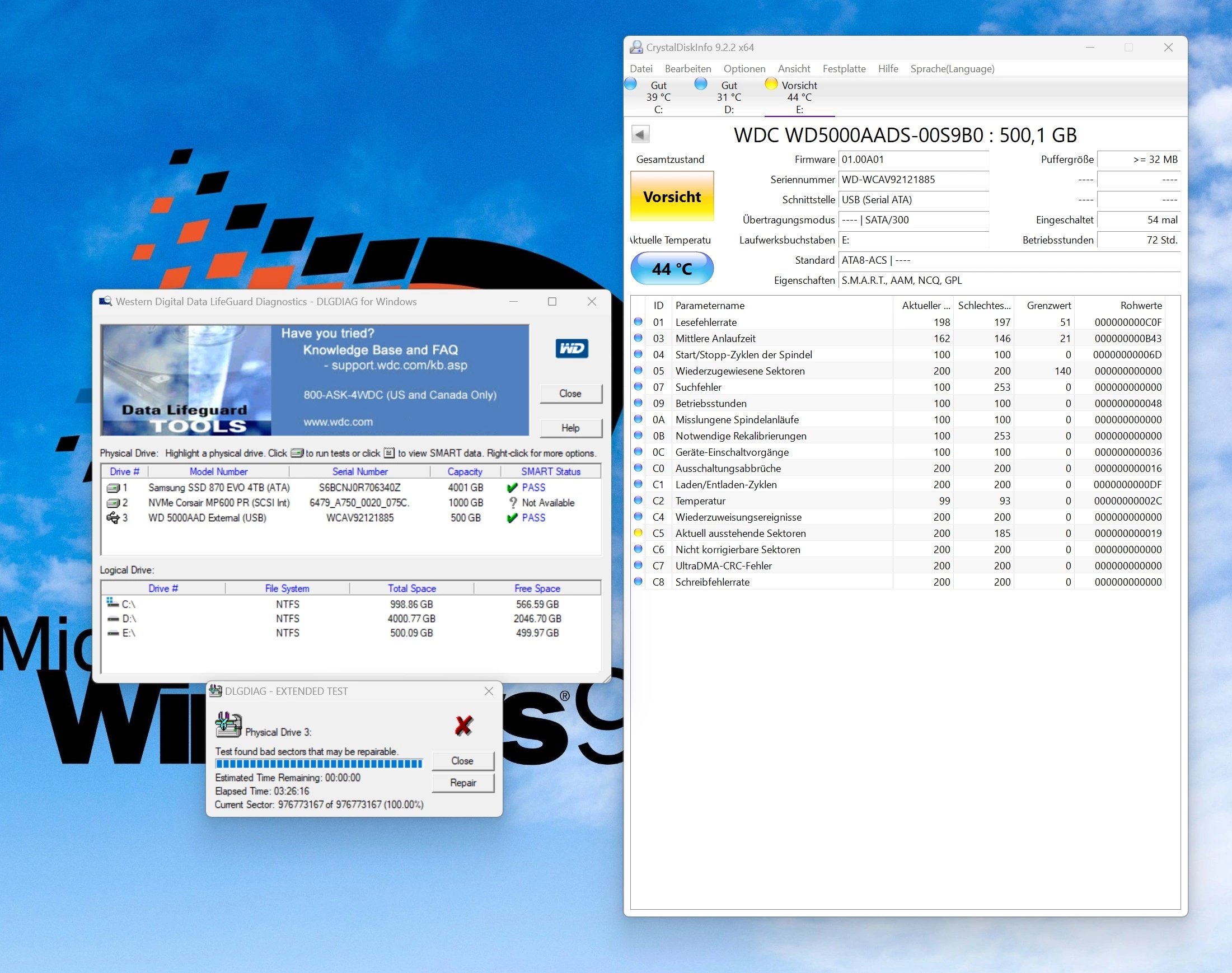Click the yellow status dot for C5 row

click(638, 533)
